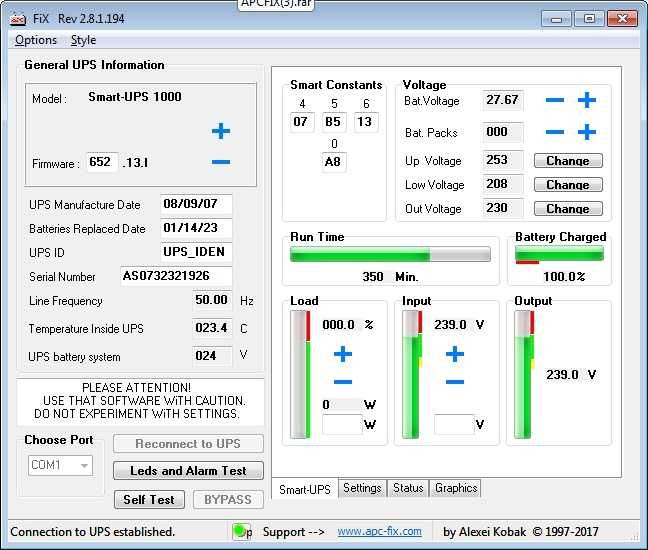Open the Options menu

click(x=36, y=40)
